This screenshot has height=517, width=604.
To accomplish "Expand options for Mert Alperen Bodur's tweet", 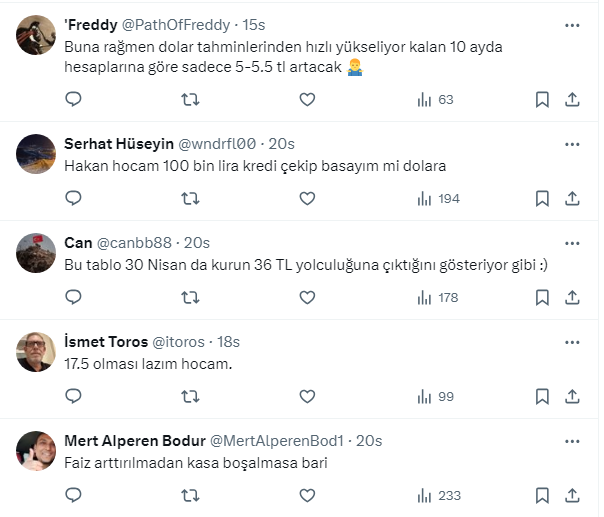I will pyautogui.click(x=572, y=441).
